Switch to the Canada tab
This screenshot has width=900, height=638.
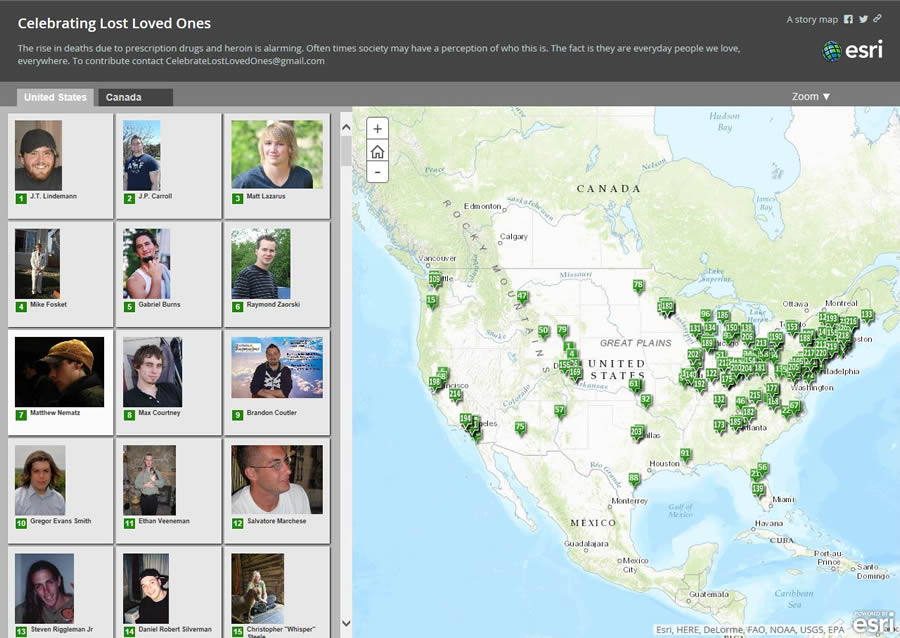(x=135, y=97)
